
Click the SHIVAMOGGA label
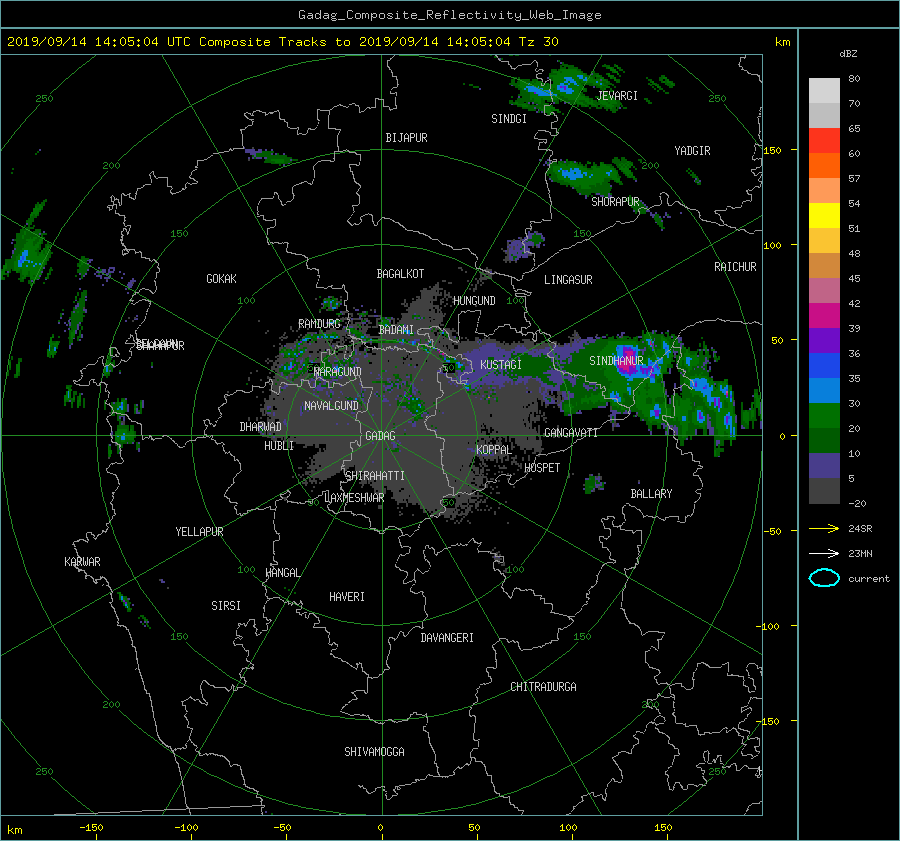374,751
